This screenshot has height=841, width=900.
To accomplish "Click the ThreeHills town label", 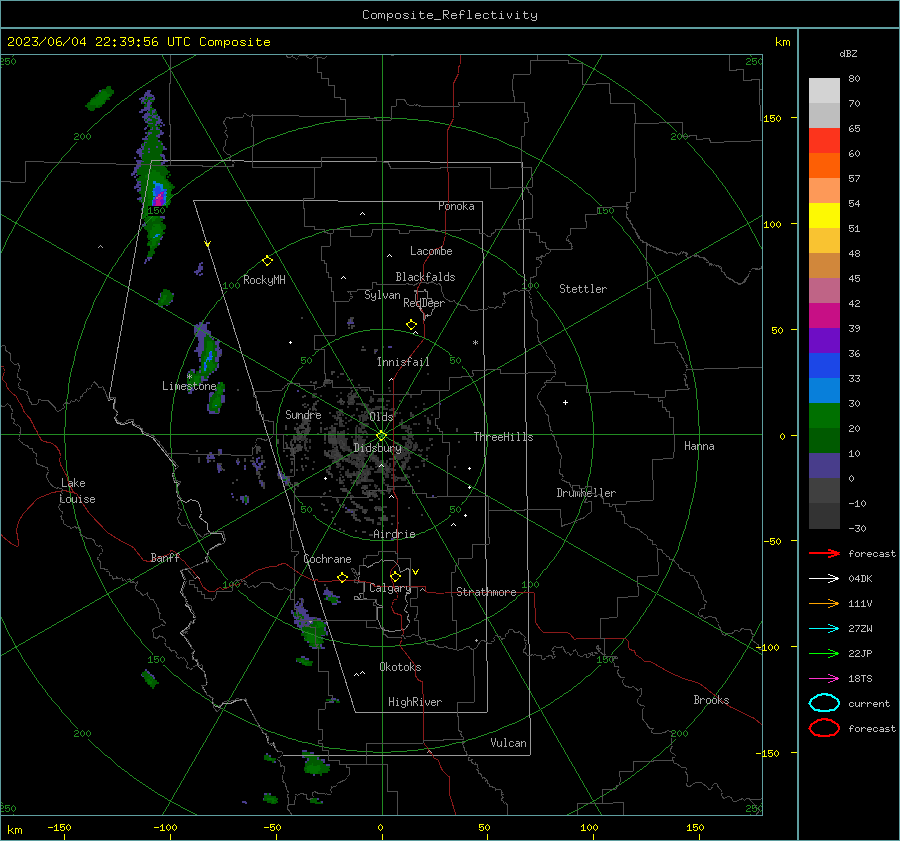I will tap(503, 437).
